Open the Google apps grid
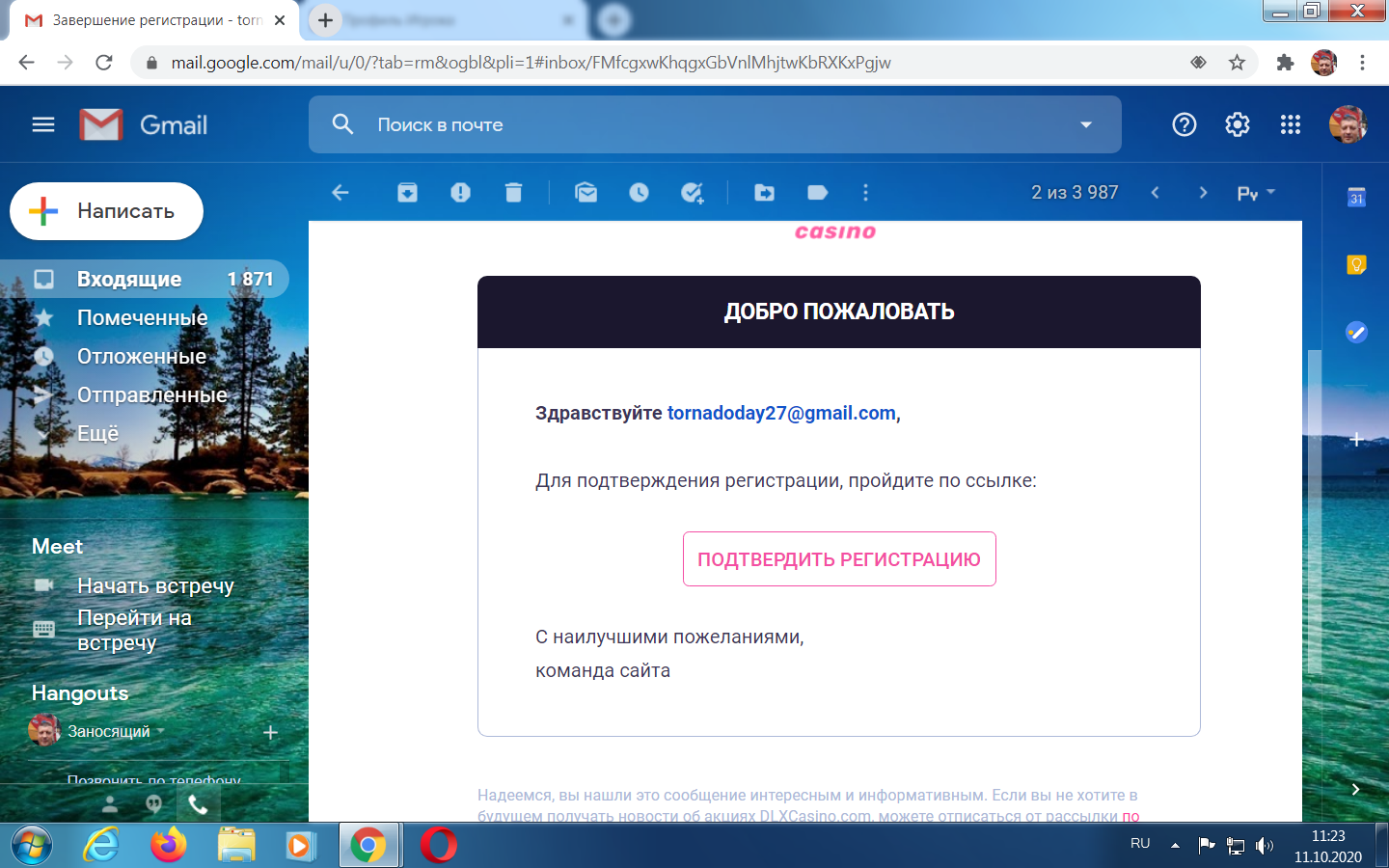The width and height of the screenshot is (1389, 868). click(1291, 124)
